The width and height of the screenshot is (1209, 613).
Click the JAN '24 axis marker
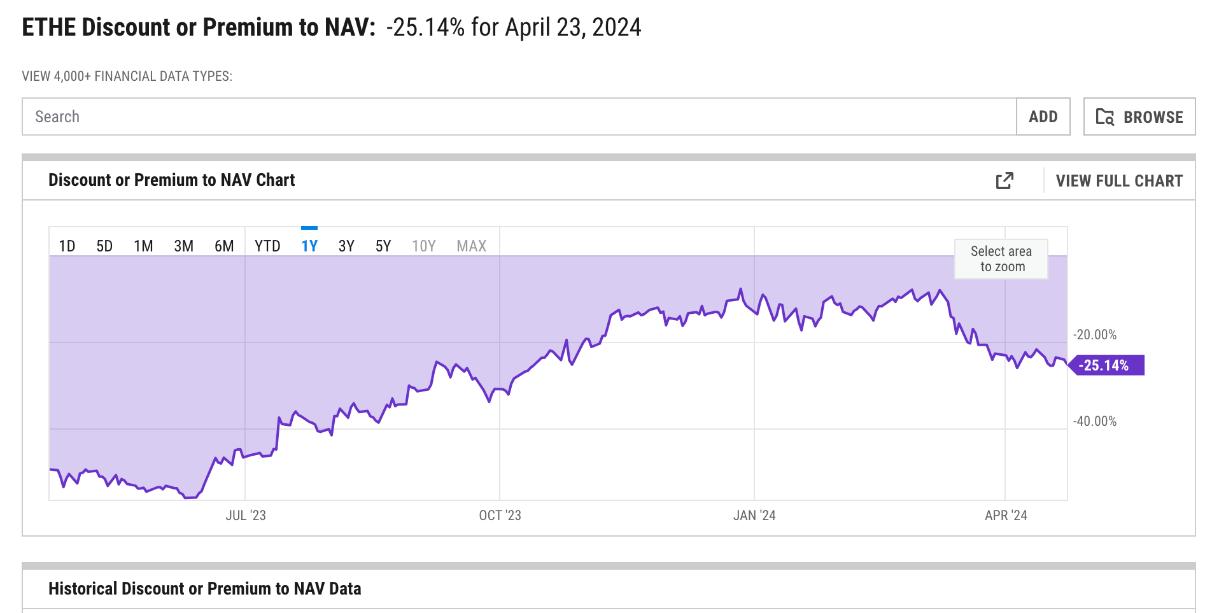pos(754,515)
